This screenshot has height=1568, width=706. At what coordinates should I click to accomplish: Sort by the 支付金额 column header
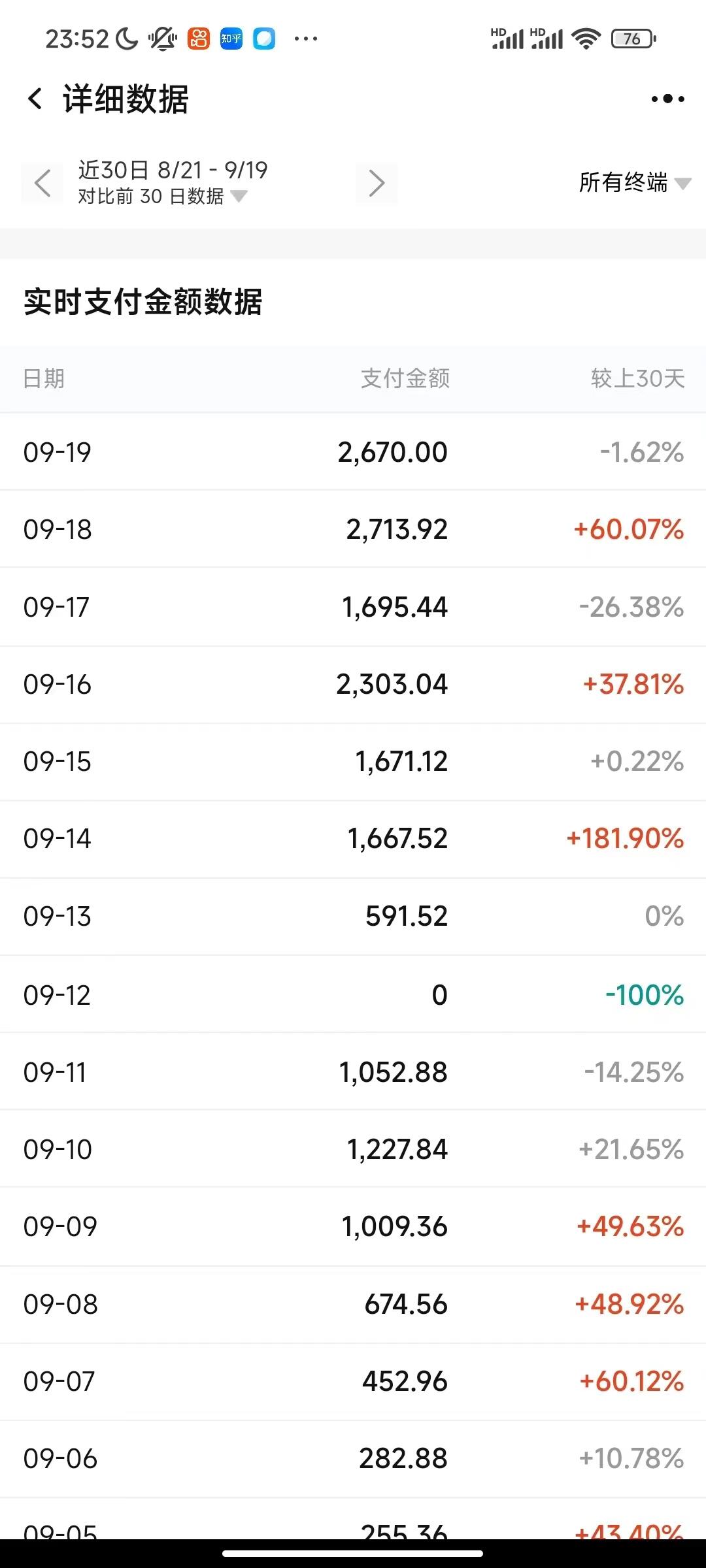coord(405,378)
